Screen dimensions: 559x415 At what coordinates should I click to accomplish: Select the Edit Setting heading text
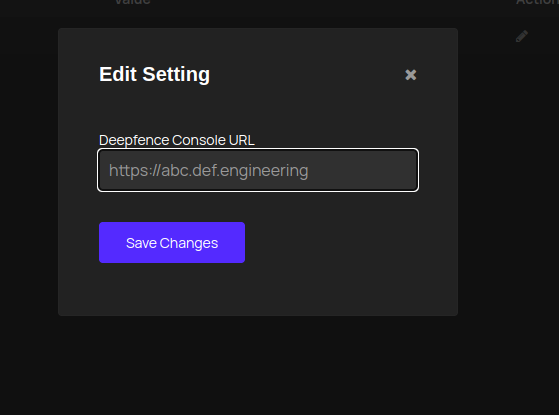(154, 74)
